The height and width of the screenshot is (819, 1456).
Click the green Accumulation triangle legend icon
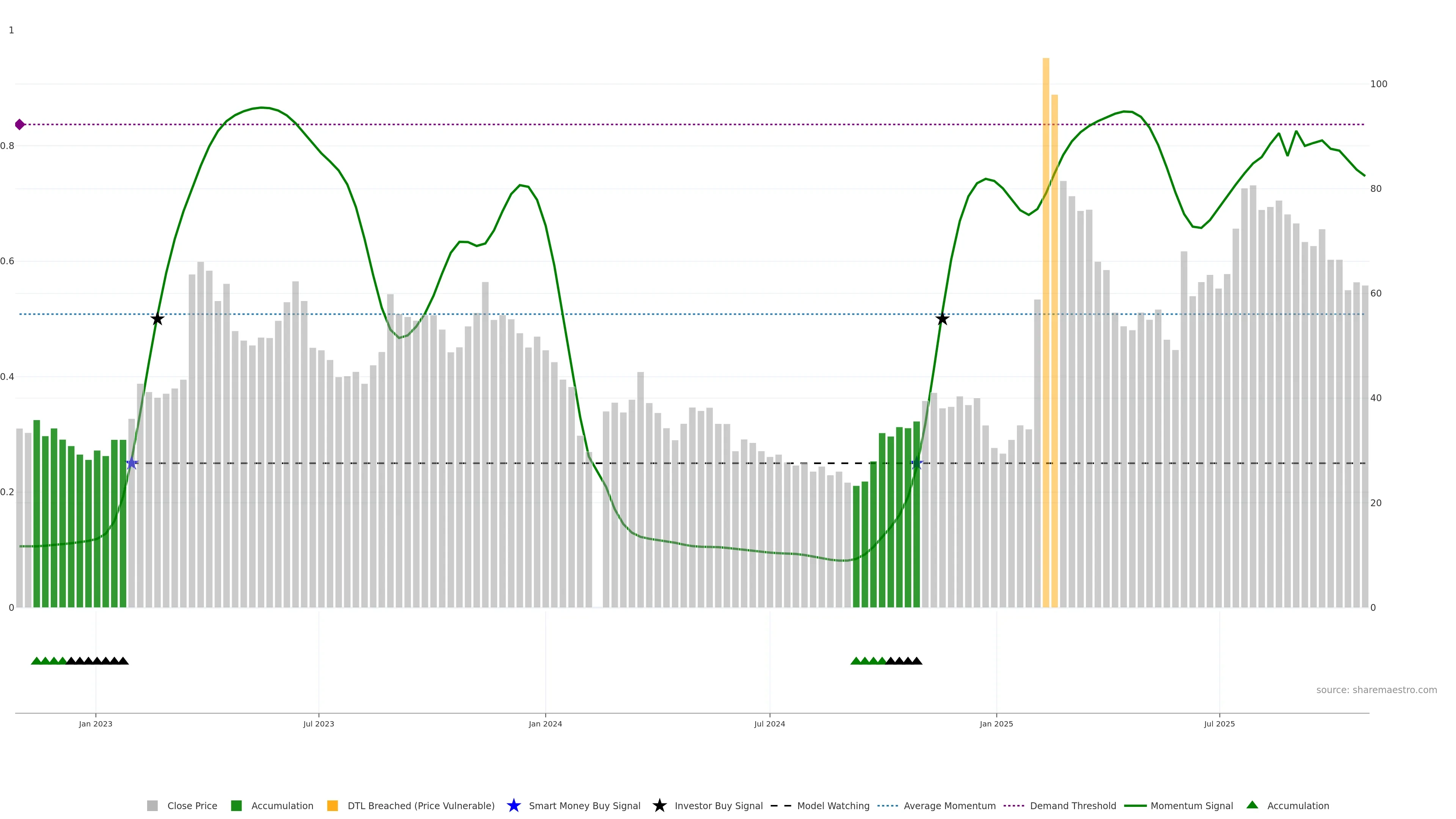(1252, 805)
